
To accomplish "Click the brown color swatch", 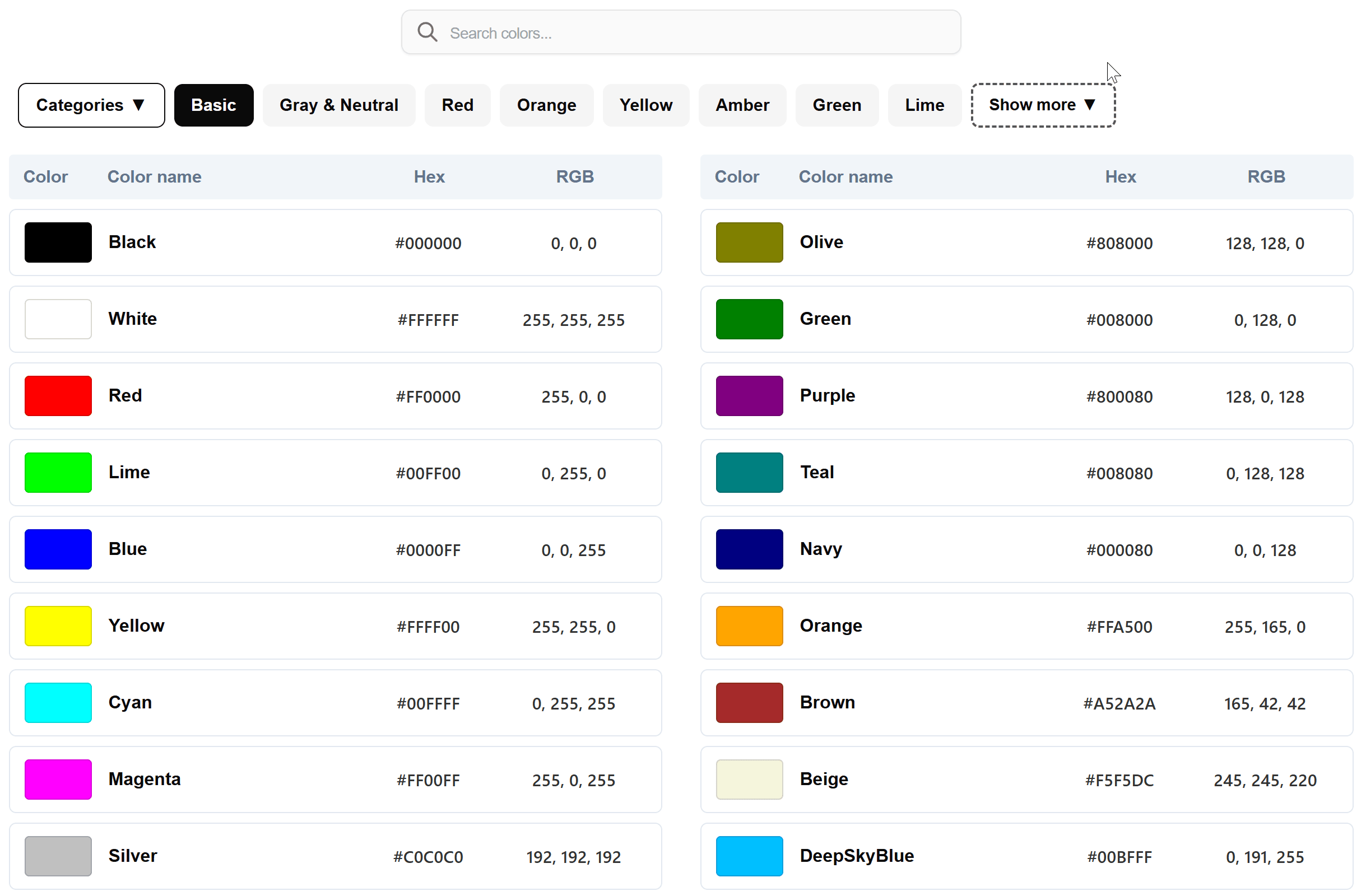I will (x=749, y=702).
